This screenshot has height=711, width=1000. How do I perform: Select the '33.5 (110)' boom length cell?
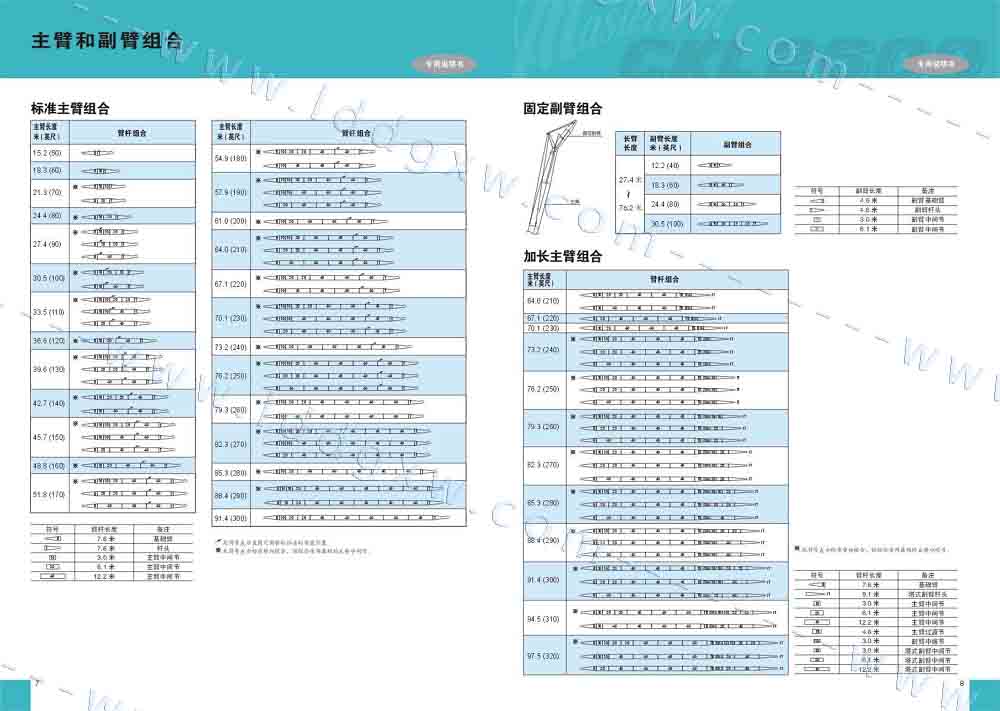tap(48, 312)
